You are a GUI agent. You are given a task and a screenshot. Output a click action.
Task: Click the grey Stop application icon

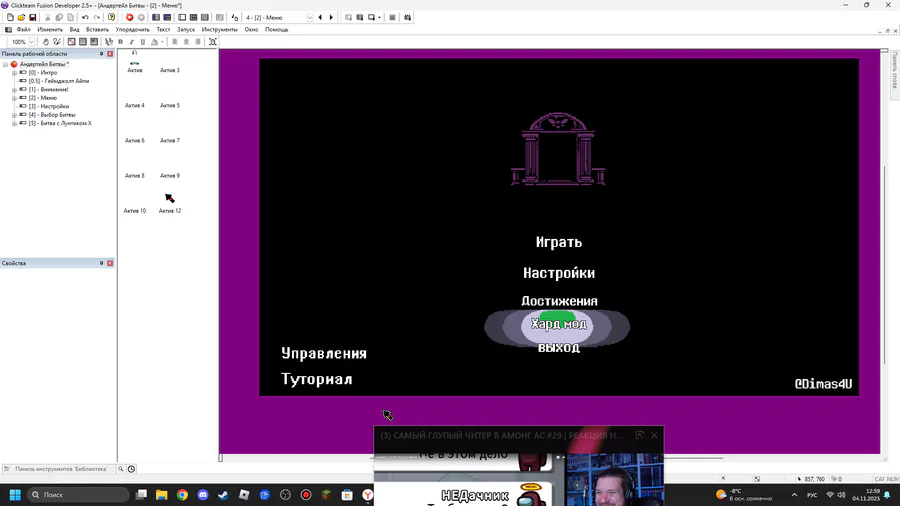click(141, 17)
